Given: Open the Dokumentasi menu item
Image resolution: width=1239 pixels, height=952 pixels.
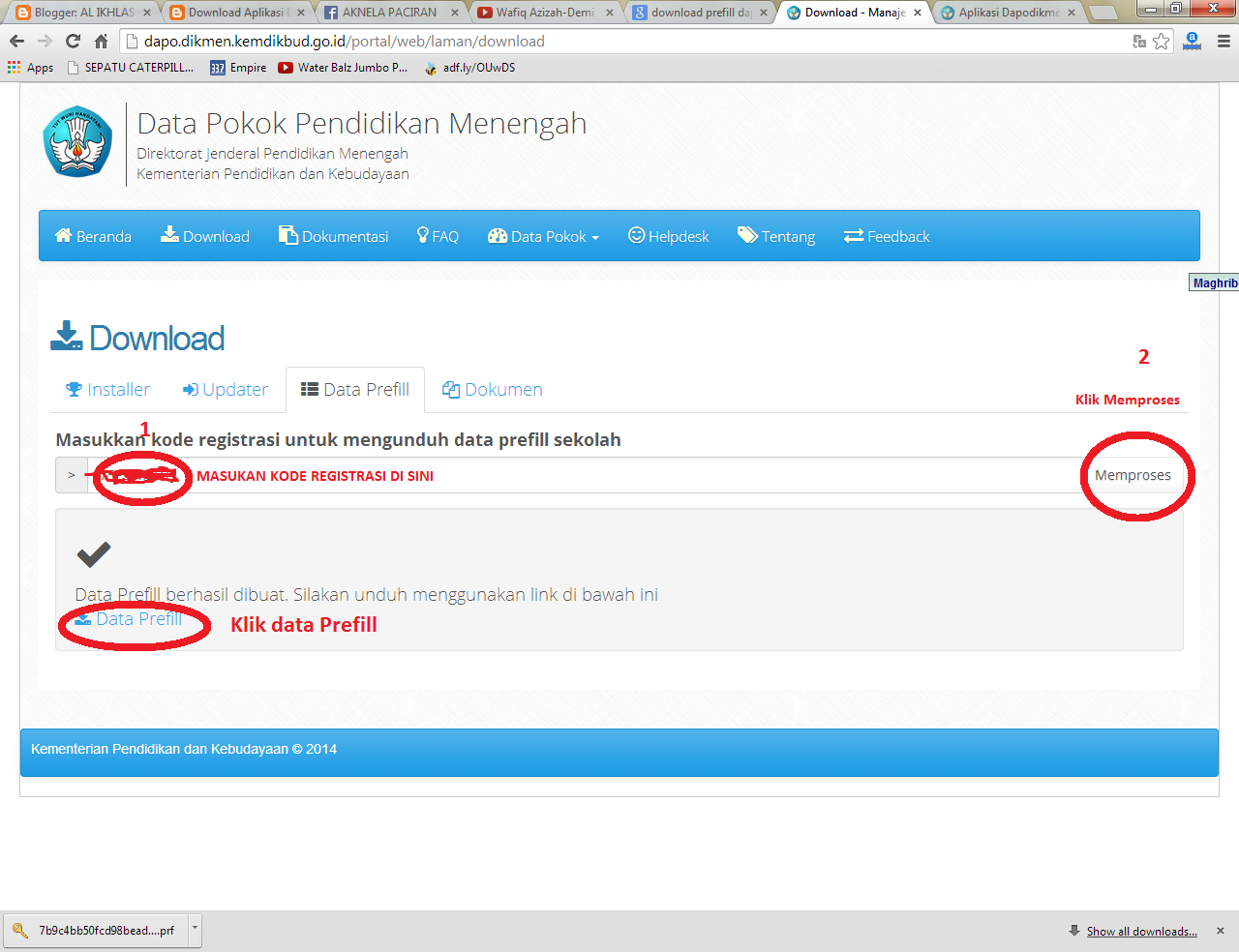Looking at the screenshot, I should [x=334, y=236].
